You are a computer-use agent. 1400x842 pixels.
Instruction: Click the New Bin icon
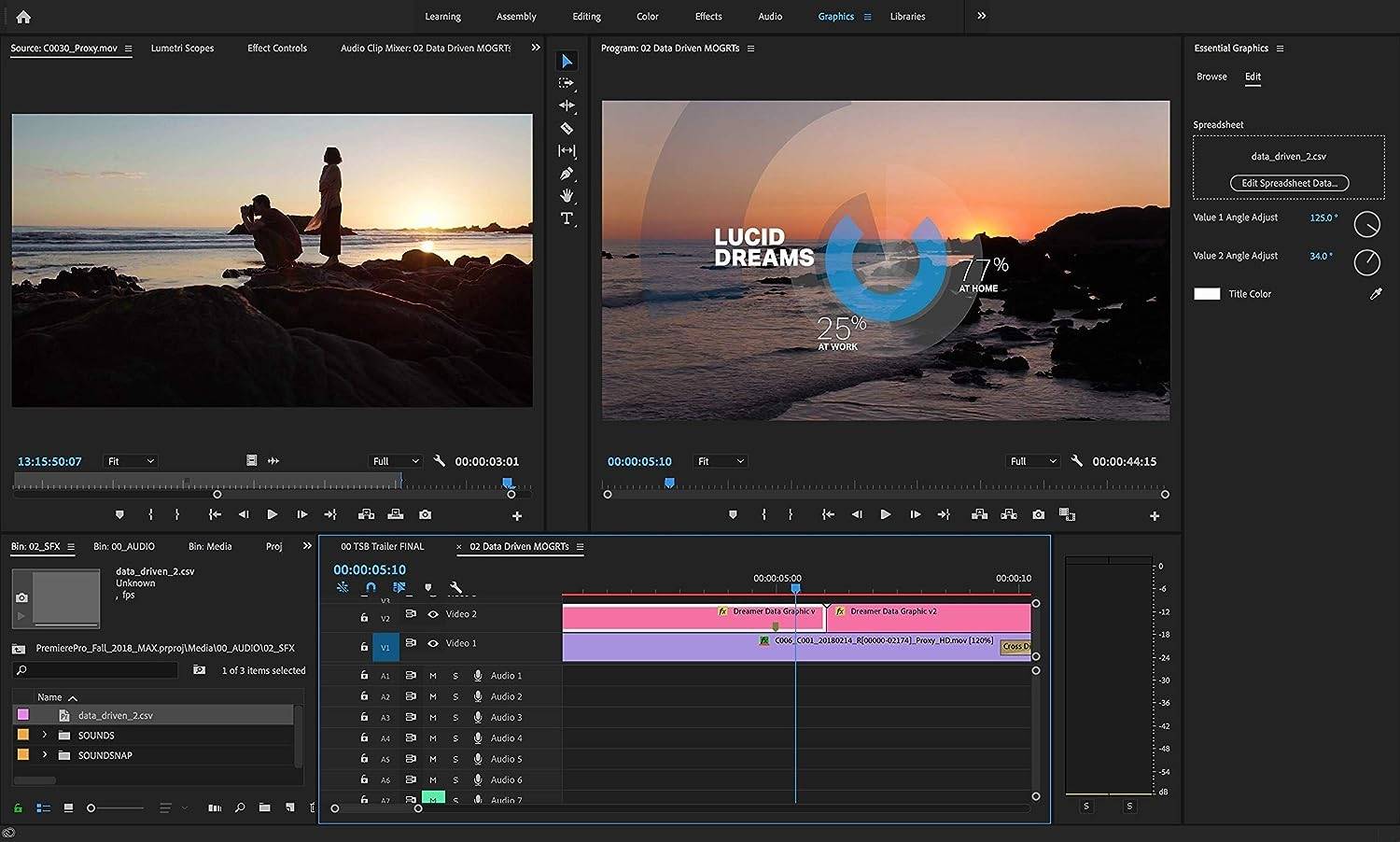pyautogui.click(x=264, y=807)
